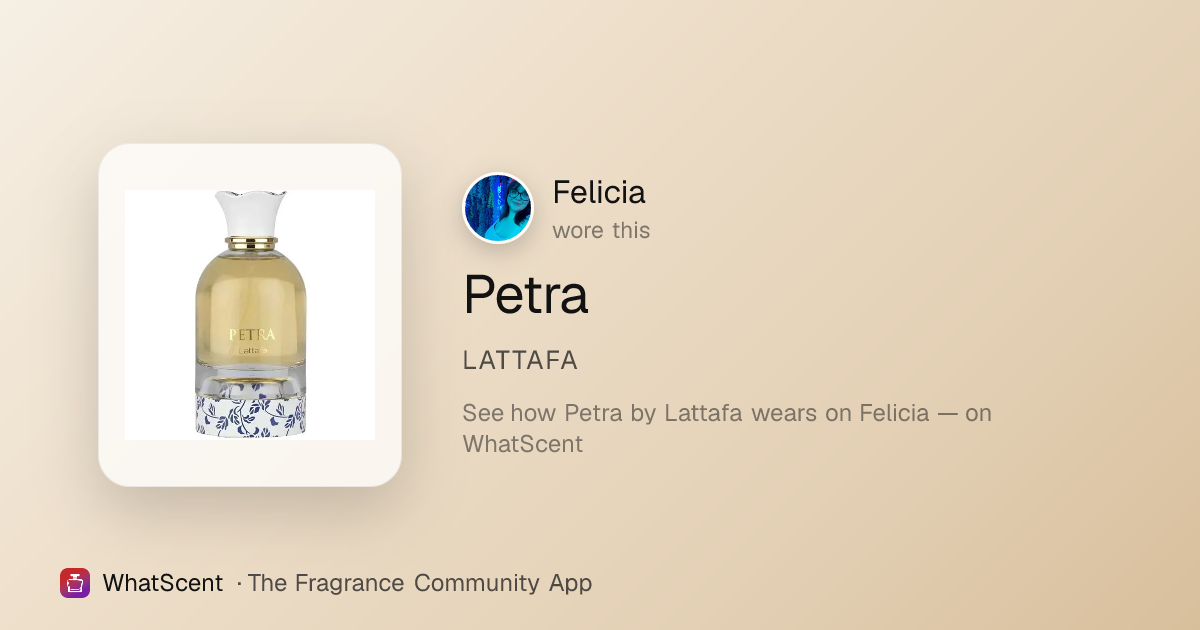Click the white scalloped bottle cap
Image resolution: width=1200 pixels, height=630 pixels.
click(251, 213)
